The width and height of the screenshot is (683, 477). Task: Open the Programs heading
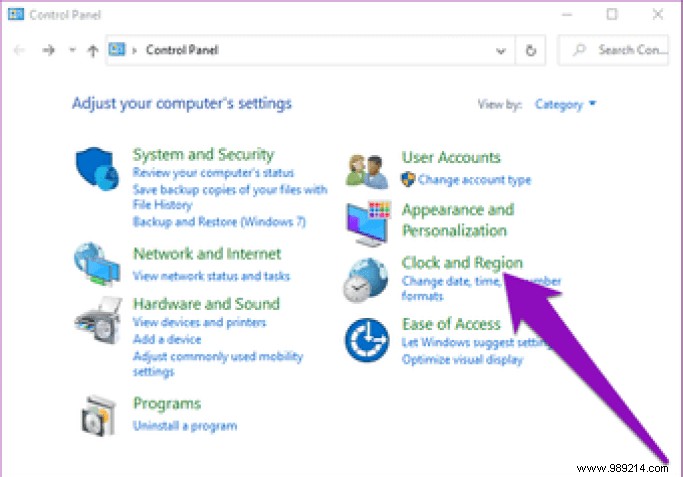point(167,403)
